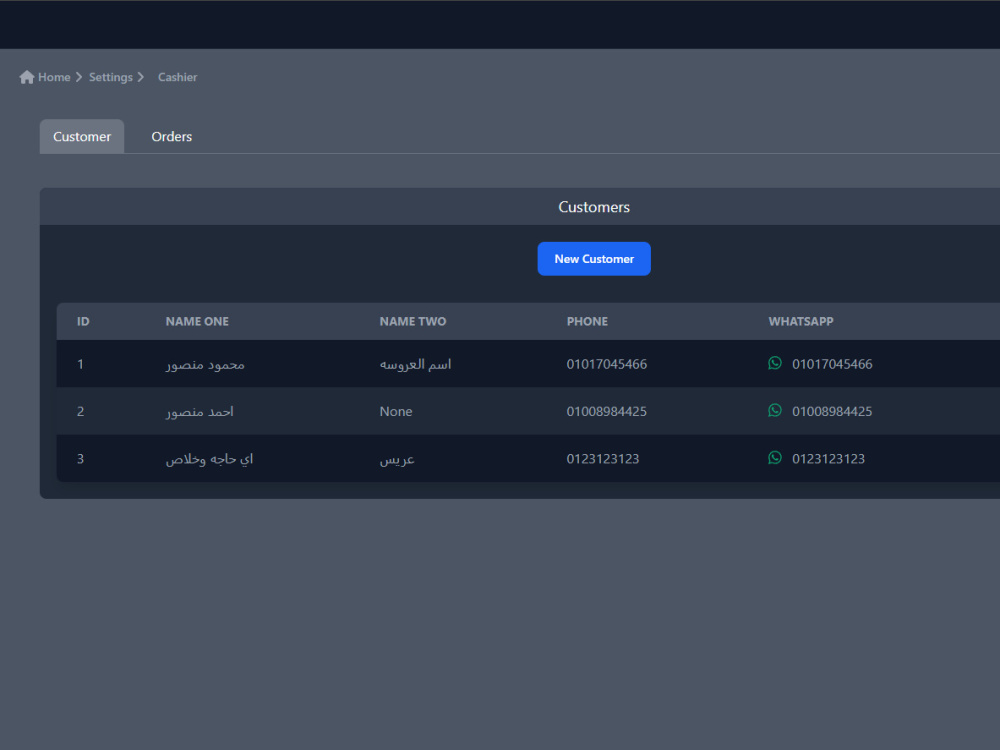
Task: Click WhatsApp number 0123123123
Action: 828,459
